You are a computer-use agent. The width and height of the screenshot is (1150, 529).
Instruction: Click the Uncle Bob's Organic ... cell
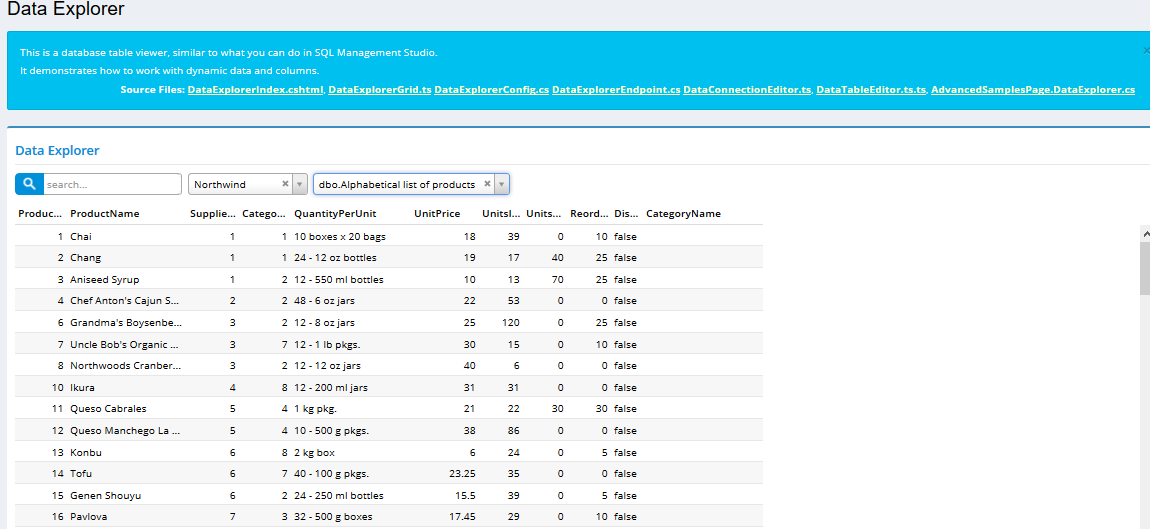(125, 344)
